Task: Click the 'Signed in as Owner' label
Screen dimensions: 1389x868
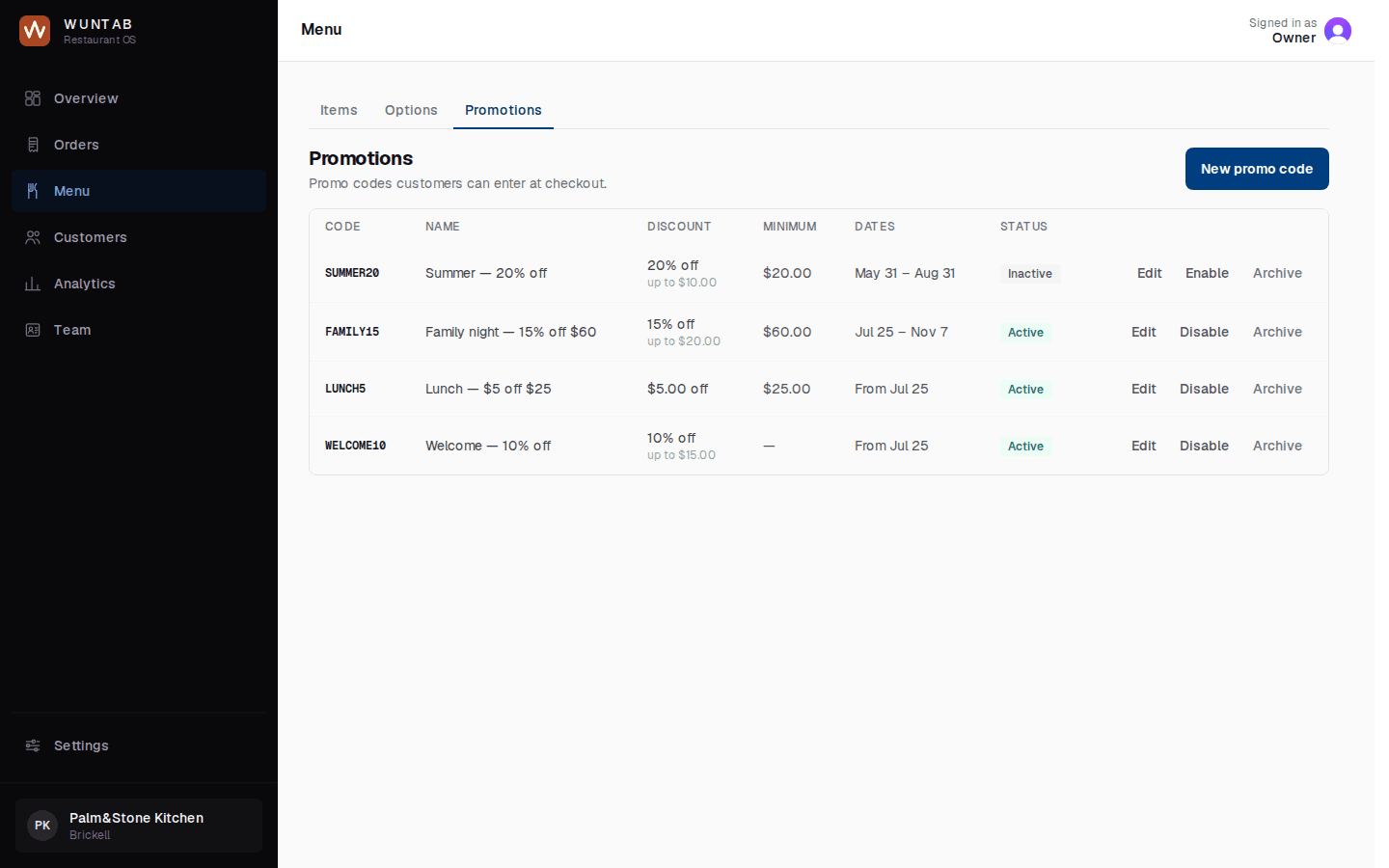Action: [1283, 31]
